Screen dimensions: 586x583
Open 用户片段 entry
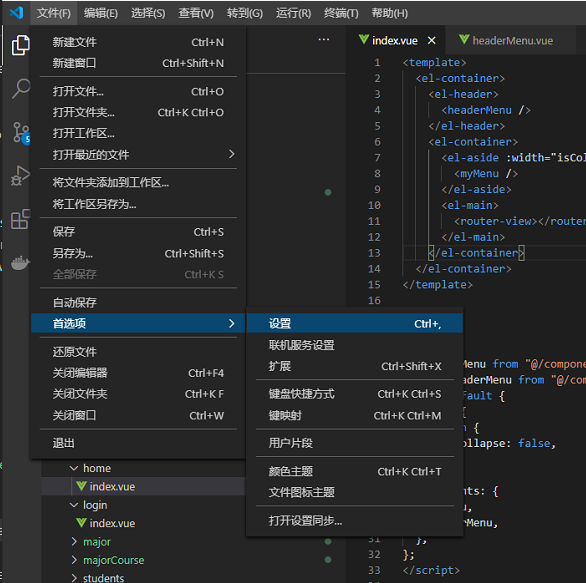pos(354,443)
